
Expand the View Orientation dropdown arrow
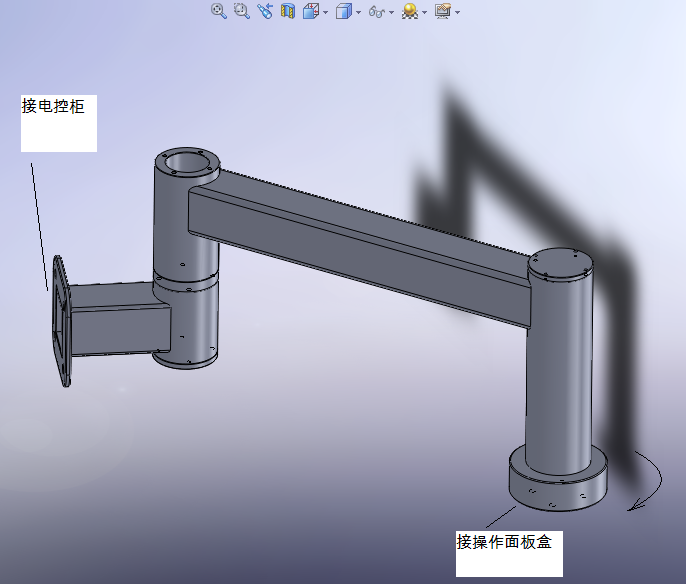coord(326,13)
